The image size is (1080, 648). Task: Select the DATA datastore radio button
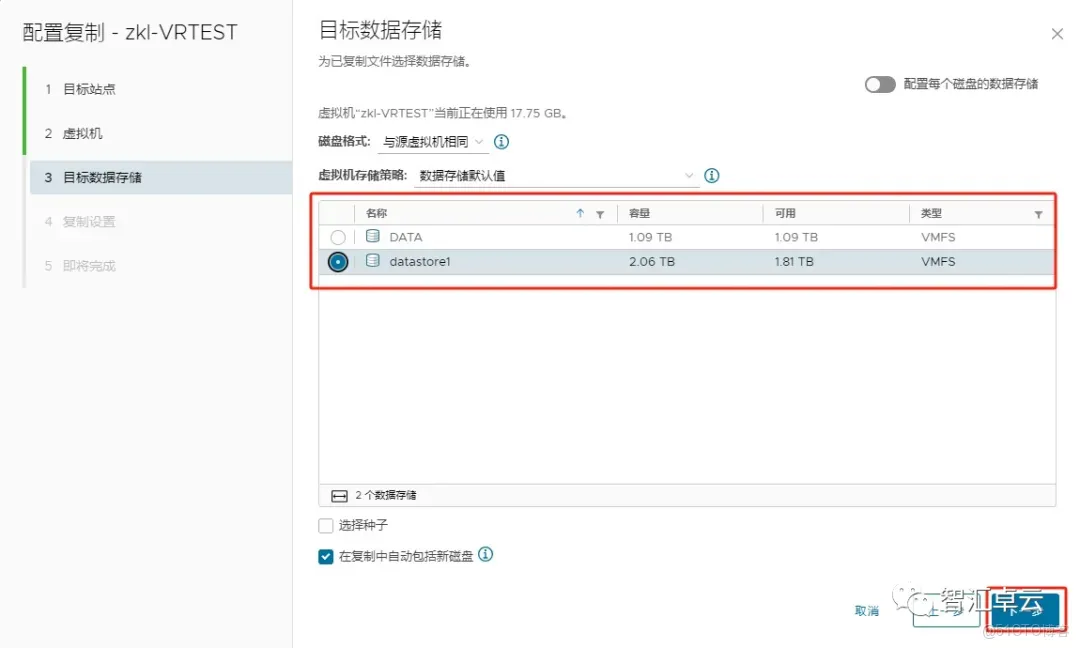coord(338,237)
